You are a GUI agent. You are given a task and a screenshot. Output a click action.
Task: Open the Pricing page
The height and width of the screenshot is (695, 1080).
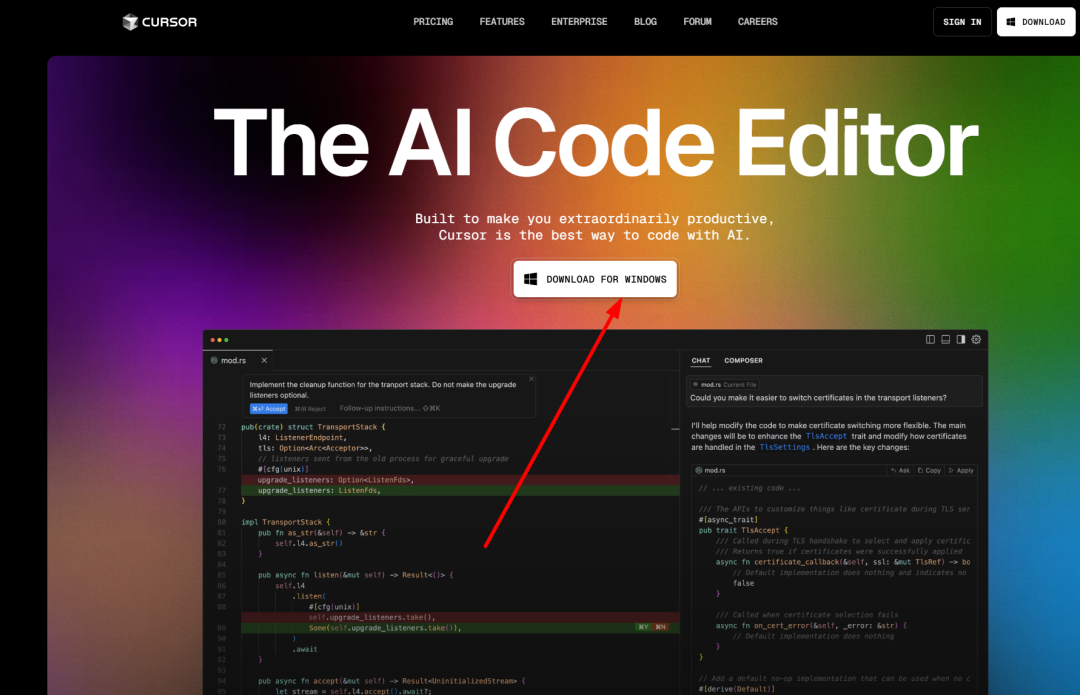(x=433, y=22)
